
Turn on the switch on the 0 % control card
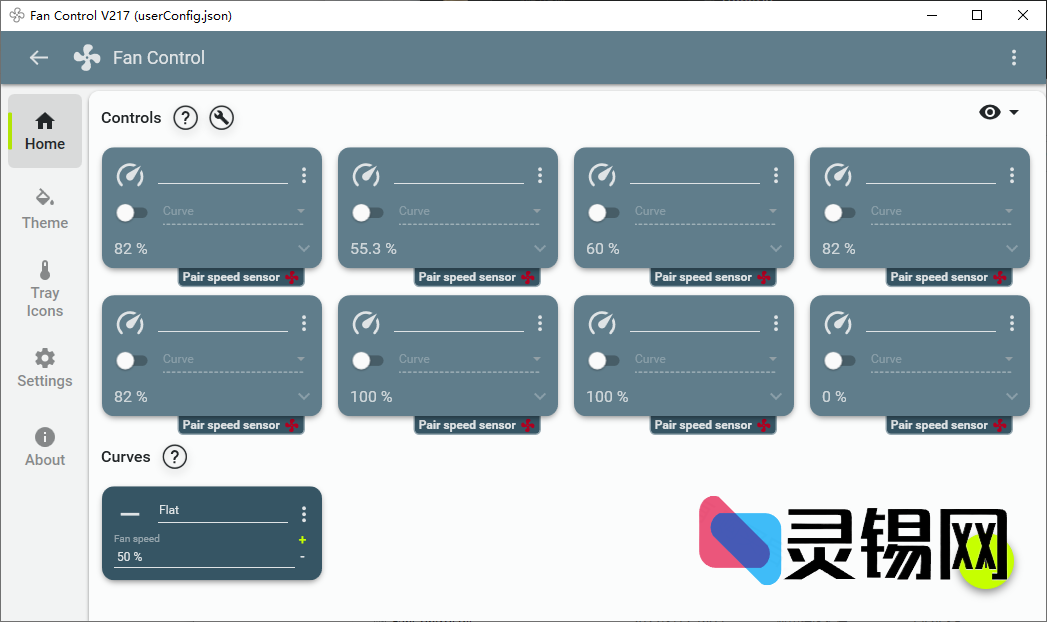coord(839,360)
